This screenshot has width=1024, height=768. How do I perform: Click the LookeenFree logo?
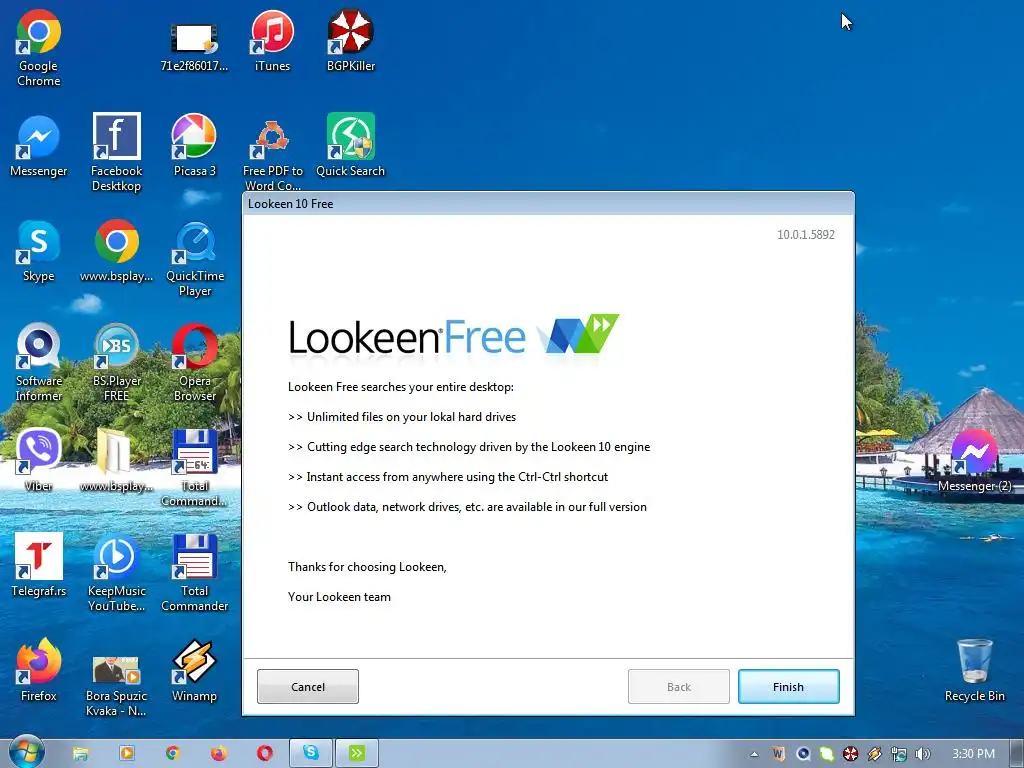coord(453,336)
